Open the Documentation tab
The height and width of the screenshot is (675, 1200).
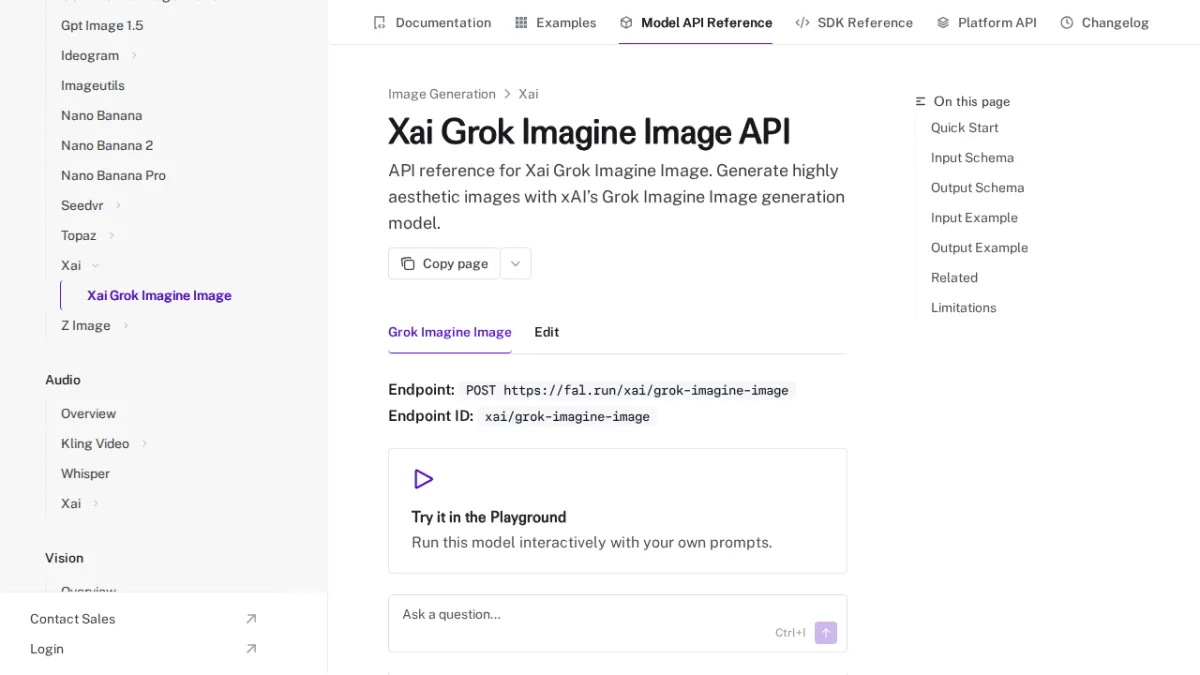click(x=432, y=22)
